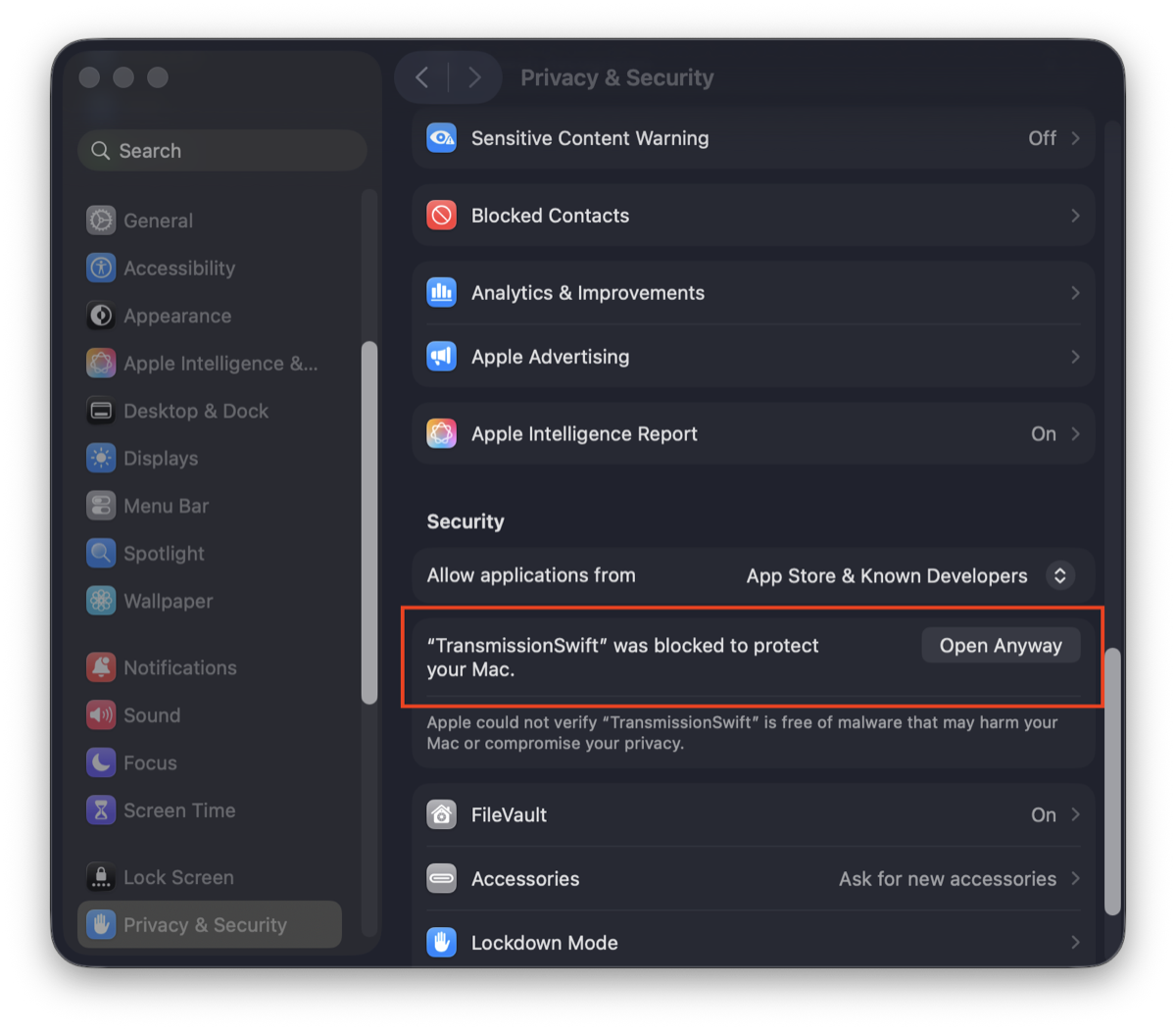
Task: Click the Security section heading
Action: click(465, 521)
